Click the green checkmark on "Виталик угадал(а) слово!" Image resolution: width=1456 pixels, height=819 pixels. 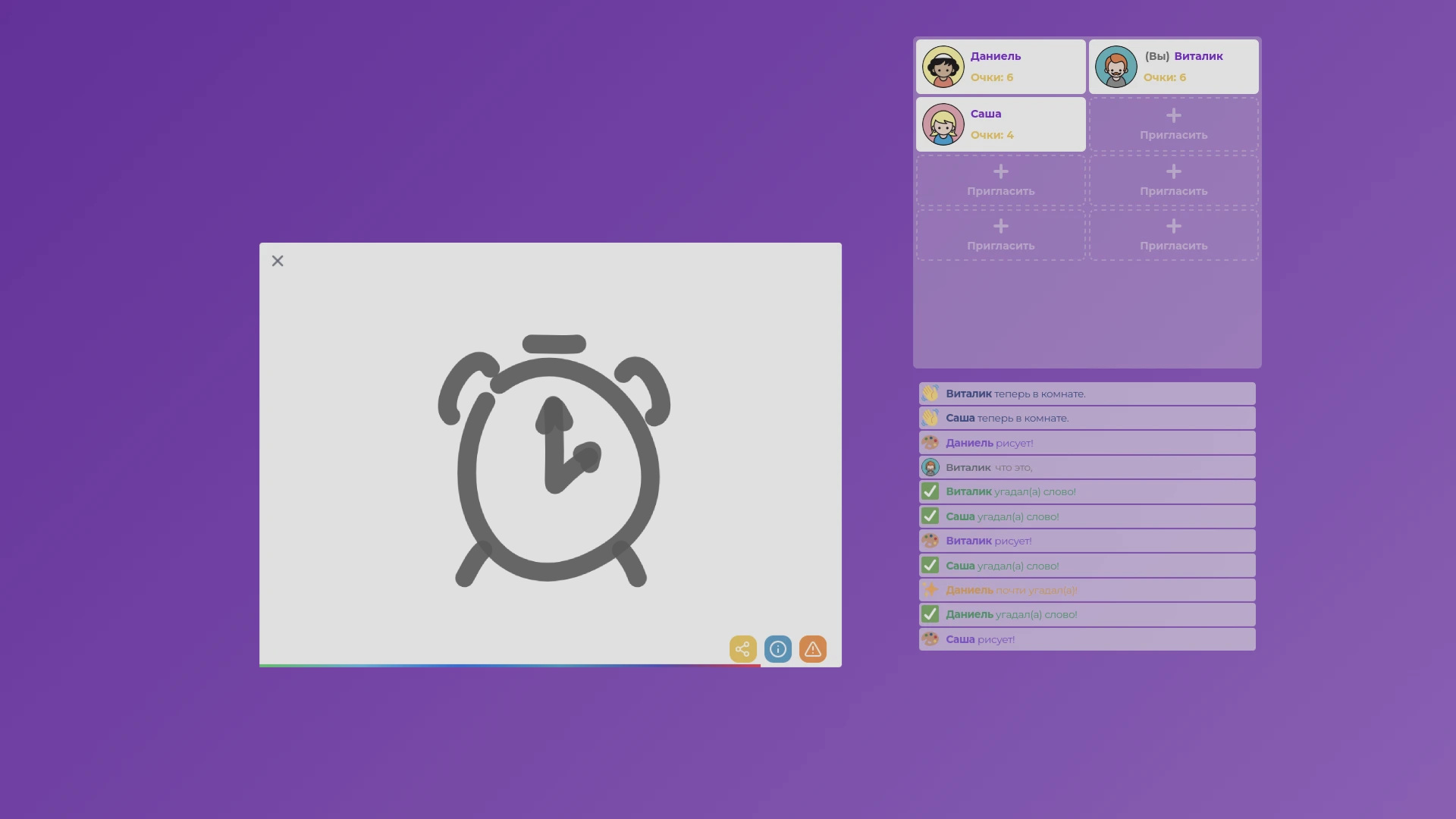click(931, 491)
